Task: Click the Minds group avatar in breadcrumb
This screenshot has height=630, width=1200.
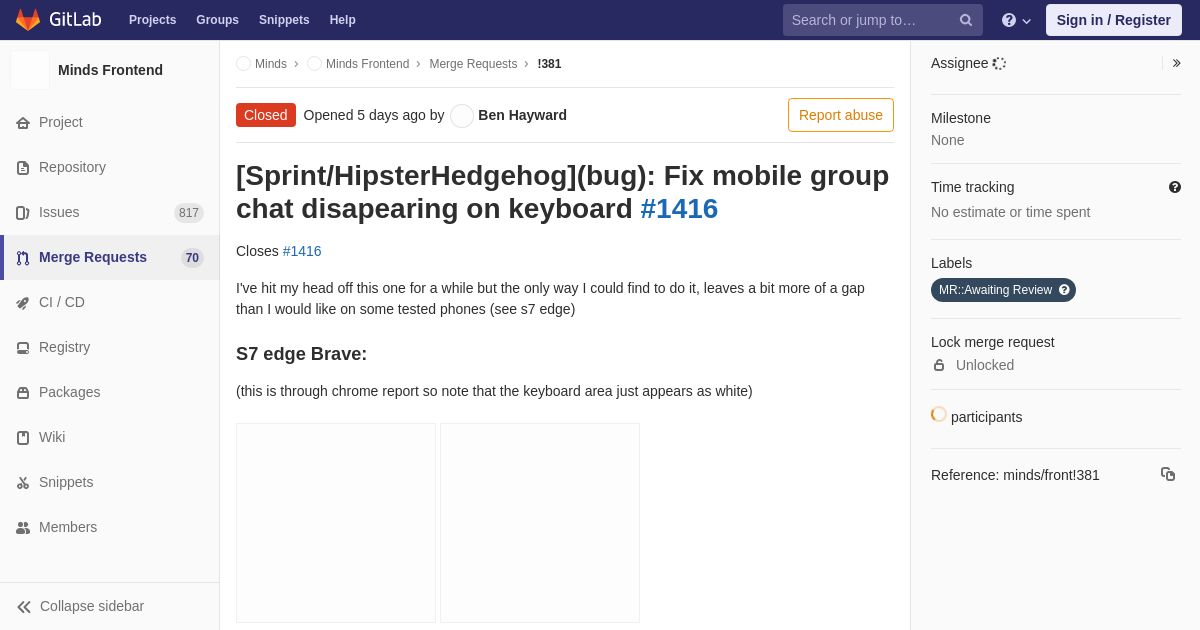Action: pyautogui.click(x=243, y=64)
